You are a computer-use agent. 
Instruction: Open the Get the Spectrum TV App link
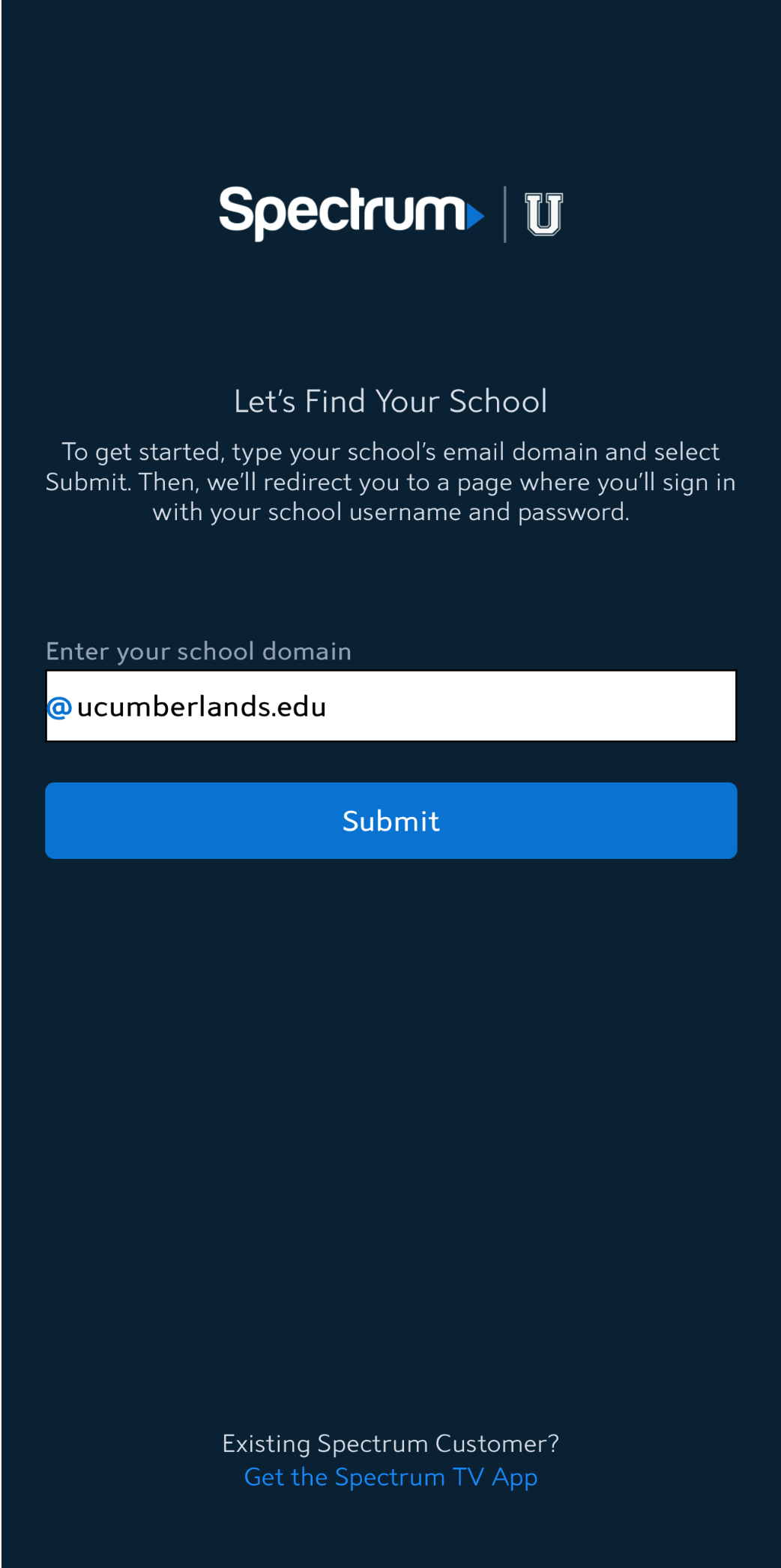(x=390, y=1477)
